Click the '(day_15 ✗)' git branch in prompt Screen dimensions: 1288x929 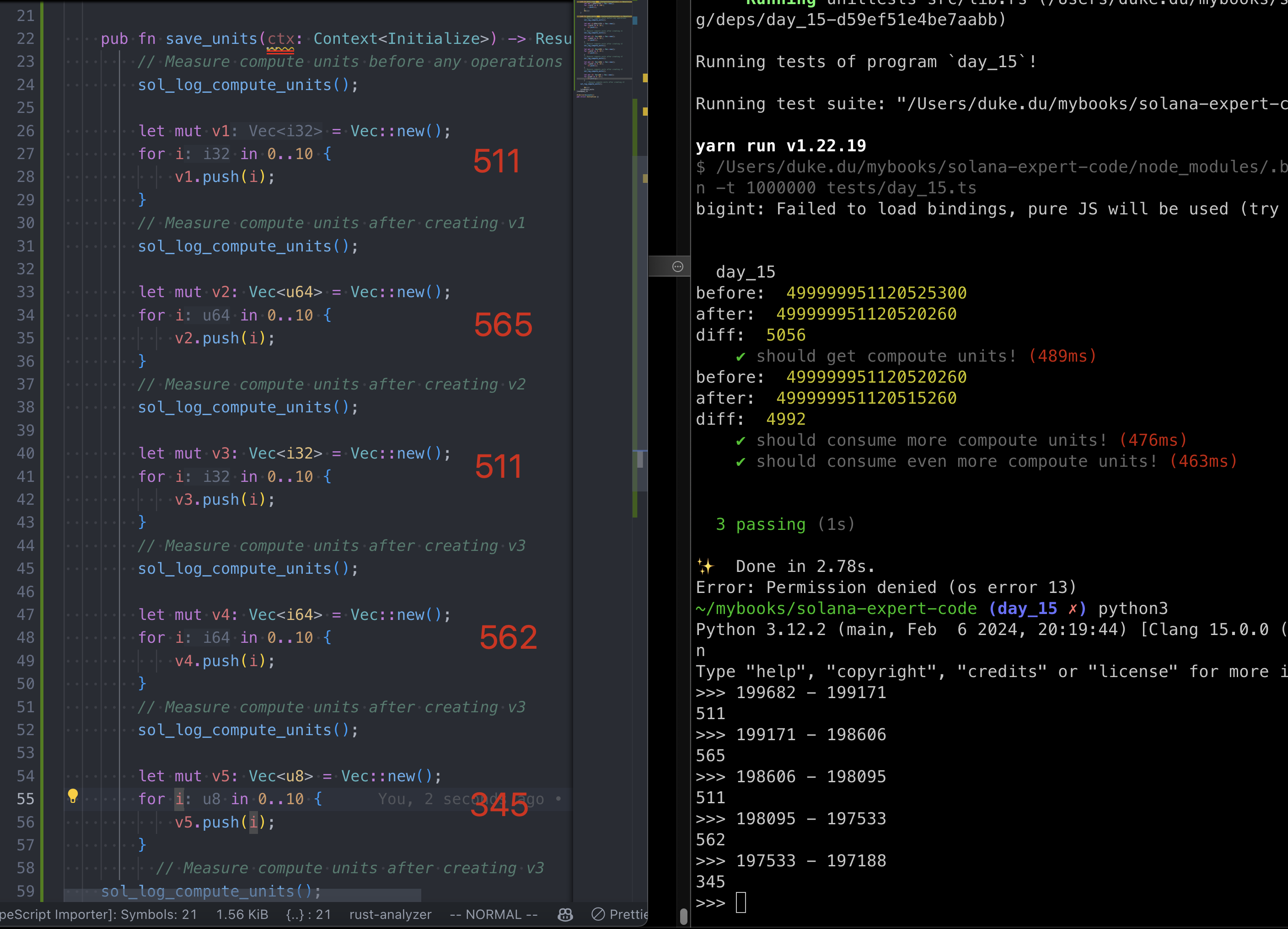pyautogui.click(x=1037, y=609)
